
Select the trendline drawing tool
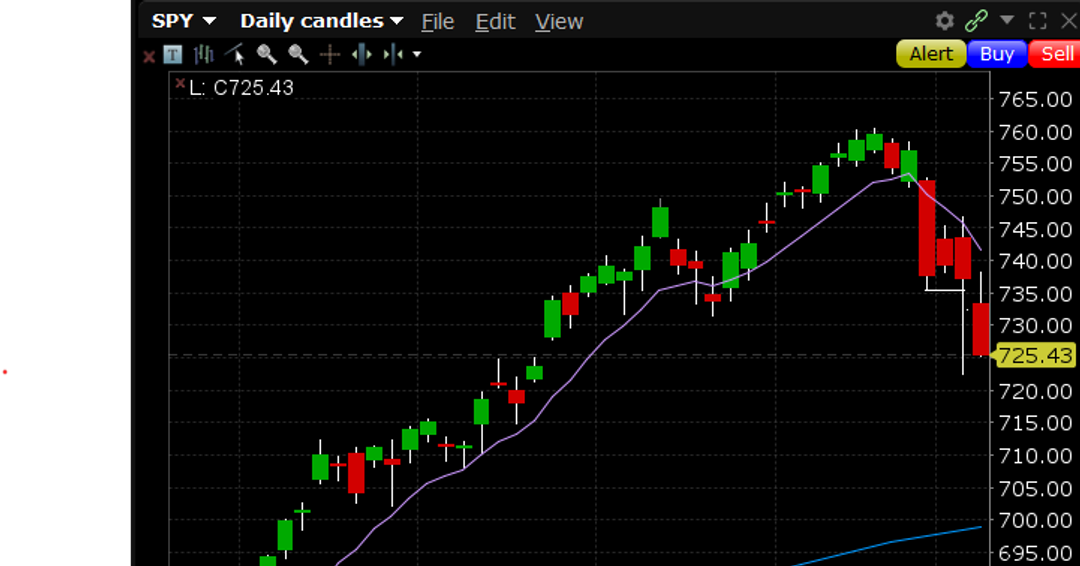pos(235,54)
